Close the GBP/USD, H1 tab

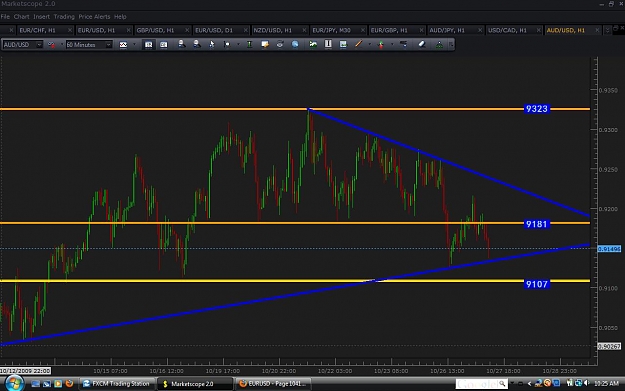[187, 30]
